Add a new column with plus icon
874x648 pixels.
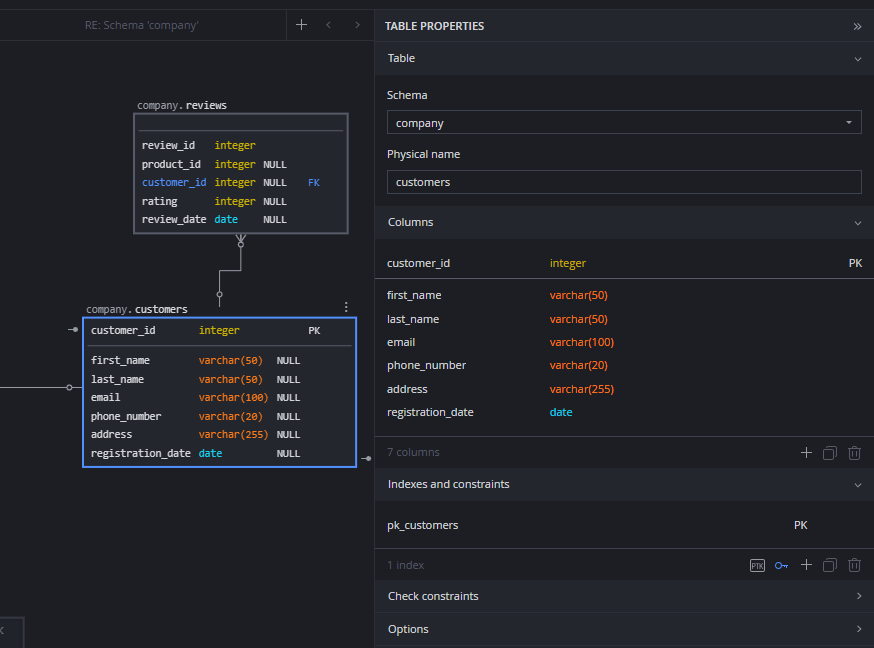(x=806, y=452)
